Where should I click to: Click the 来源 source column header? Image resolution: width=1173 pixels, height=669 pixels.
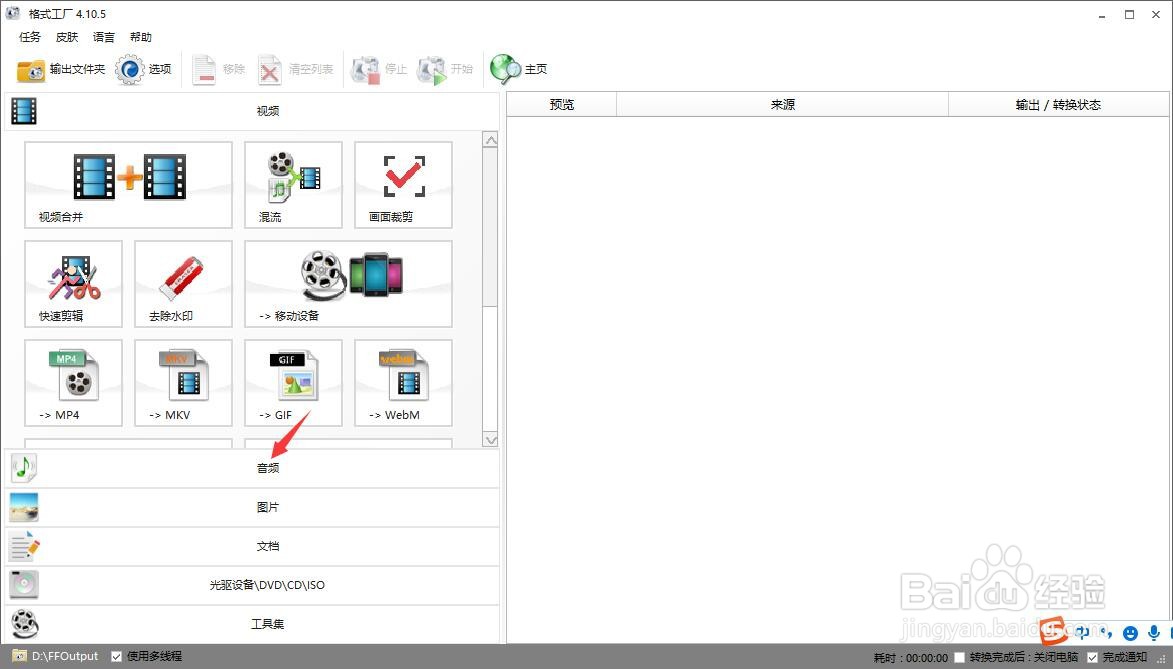(782, 105)
